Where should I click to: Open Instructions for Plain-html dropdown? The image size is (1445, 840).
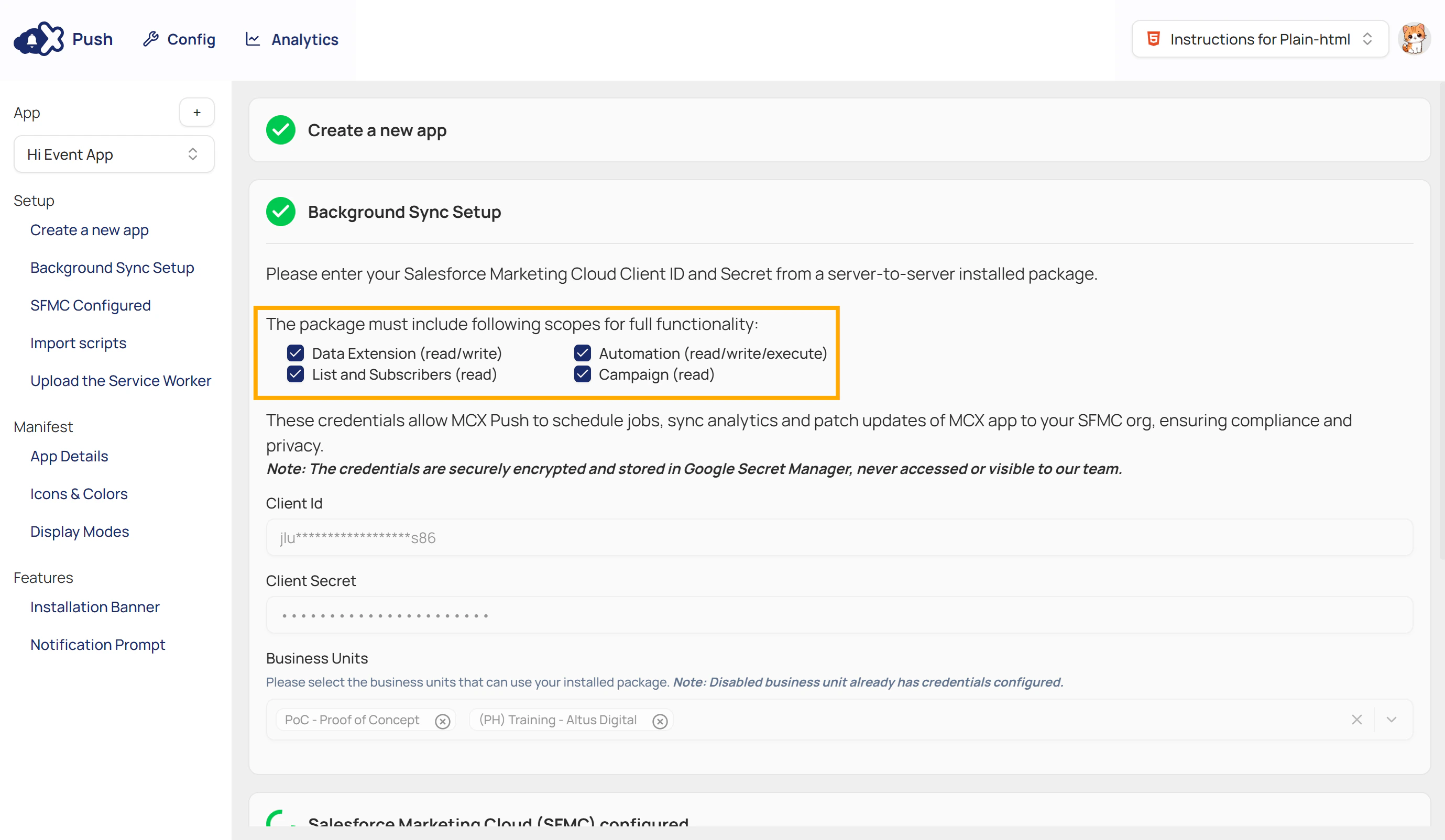pos(1261,39)
